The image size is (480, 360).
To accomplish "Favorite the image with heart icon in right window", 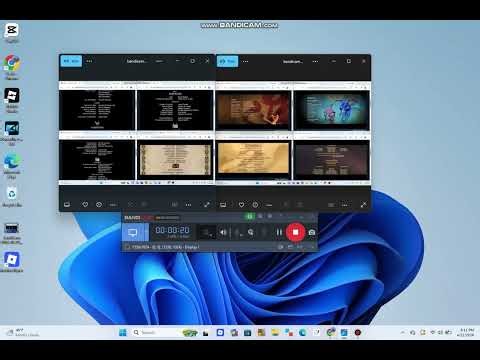I will (241, 205).
